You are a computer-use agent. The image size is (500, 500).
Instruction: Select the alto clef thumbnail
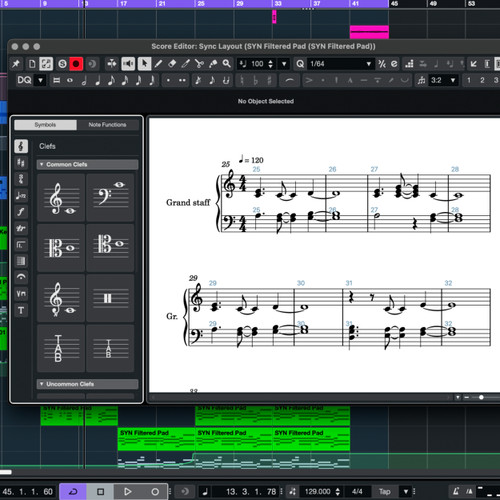[61, 248]
